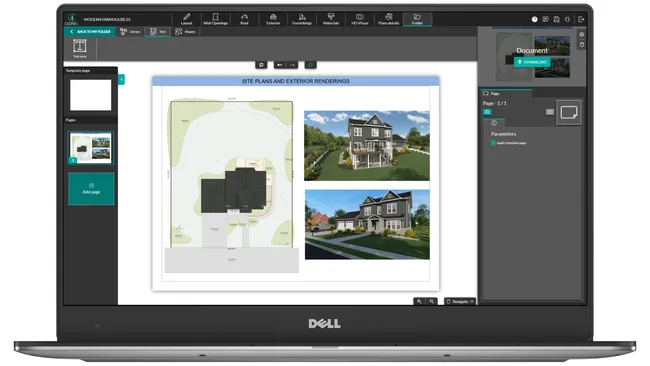Click the Add page button
This screenshot has width=650, height=366.
click(91, 189)
